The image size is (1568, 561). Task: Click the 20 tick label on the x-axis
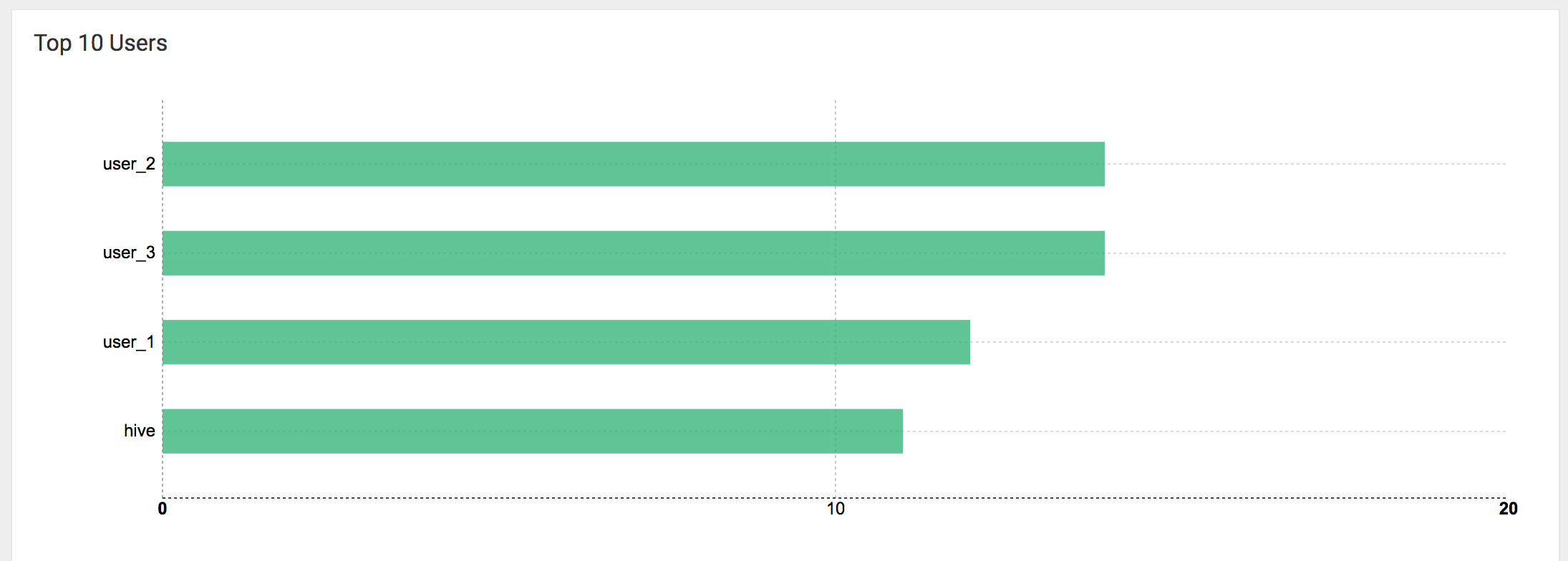pyautogui.click(x=1508, y=509)
